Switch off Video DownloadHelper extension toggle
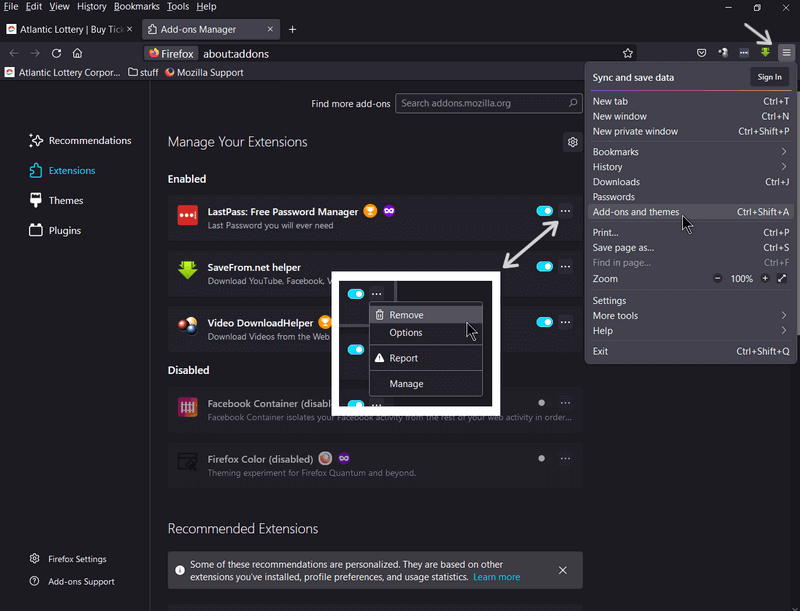The image size is (800, 611). click(x=544, y=322)
